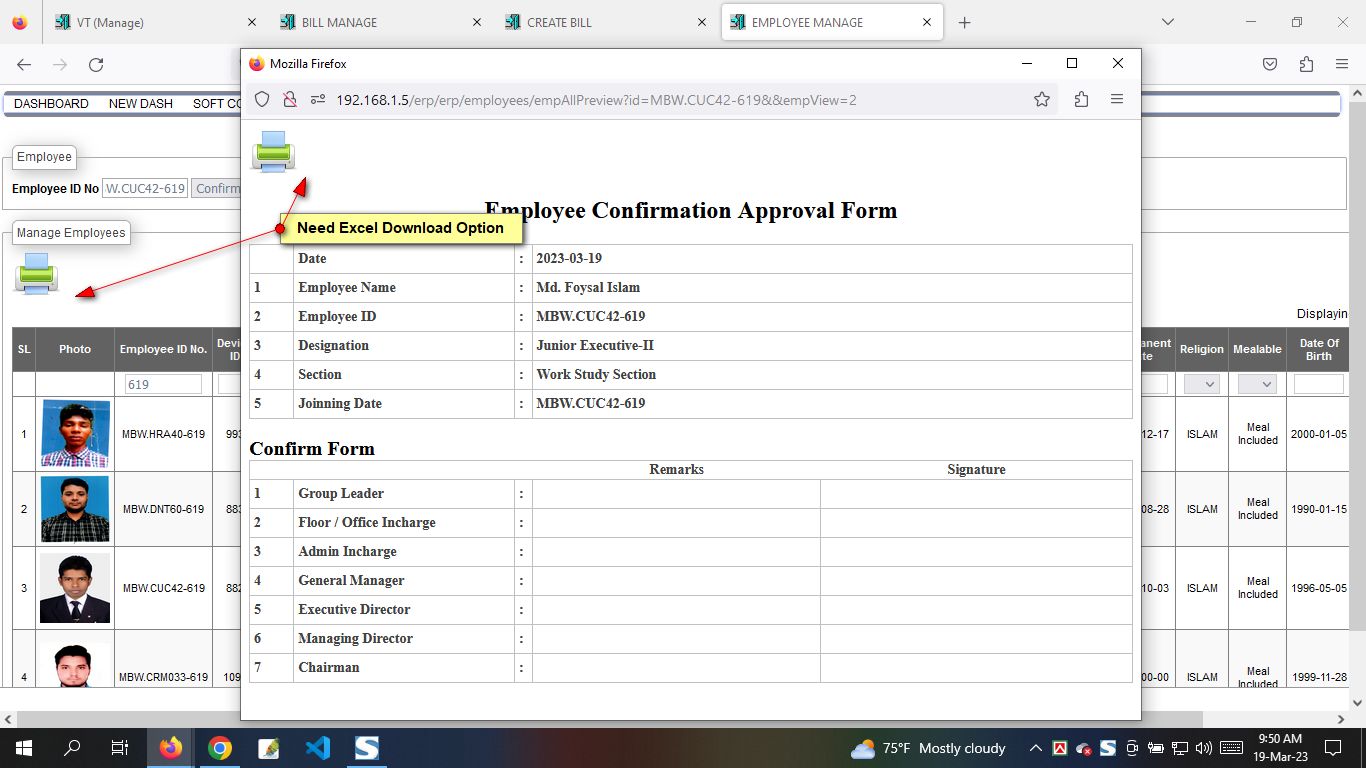
Task: Expand the Mealable filter dropdown
Action: point(1257,384)
